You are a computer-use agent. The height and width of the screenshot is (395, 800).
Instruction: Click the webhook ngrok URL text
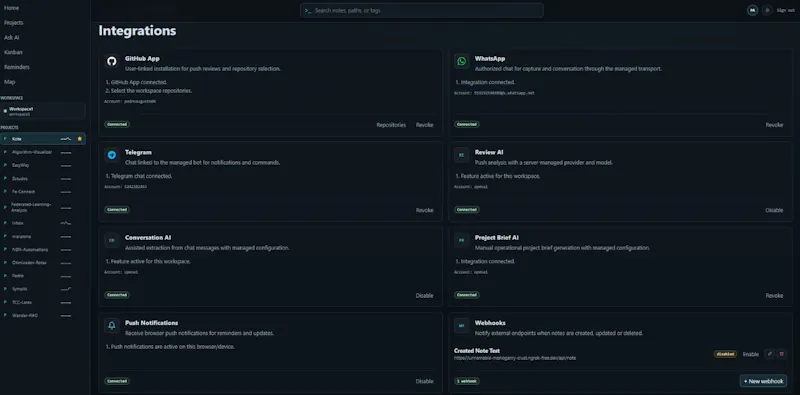point(515,358)
